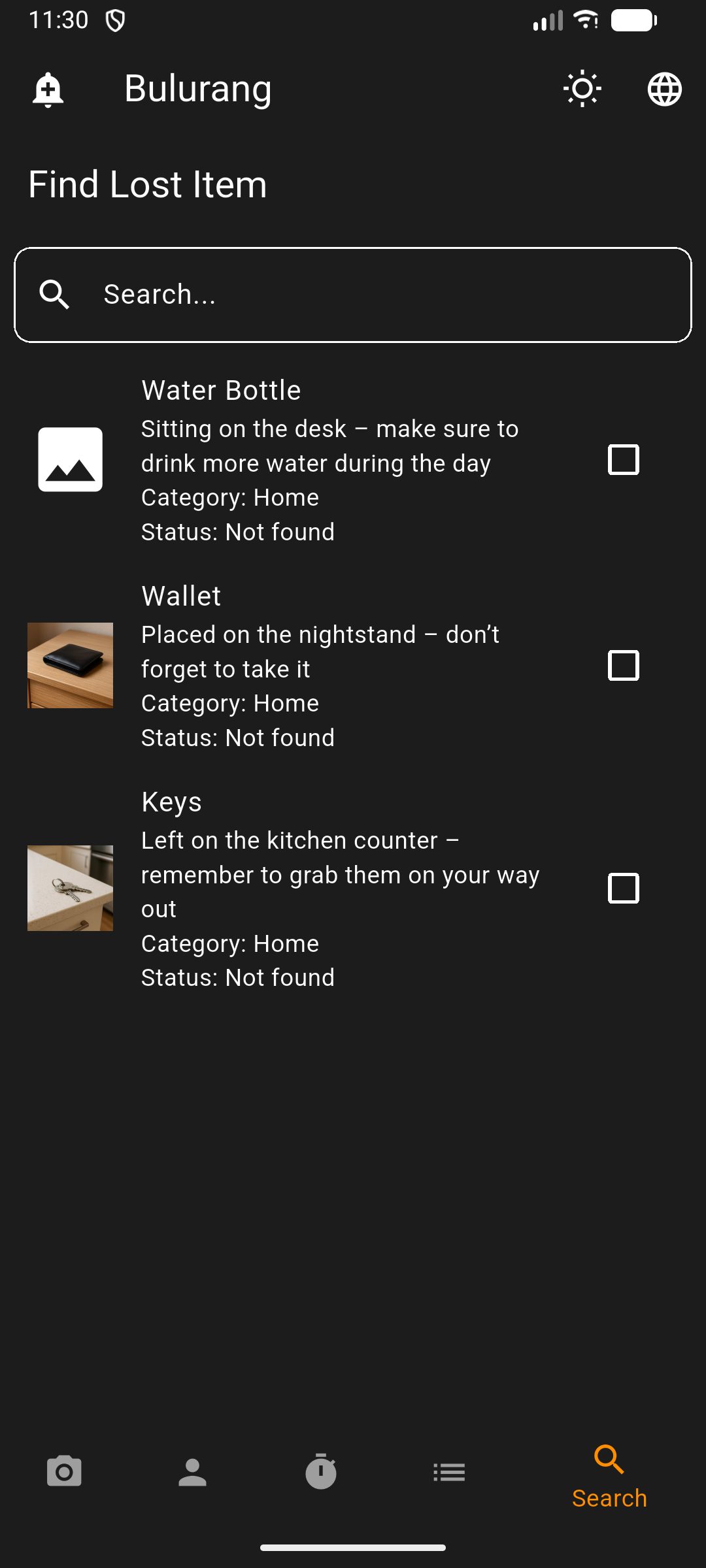Check the Water Bottle checkbox
Viewport: 706px width, 1568px height.
pos(624,460)
